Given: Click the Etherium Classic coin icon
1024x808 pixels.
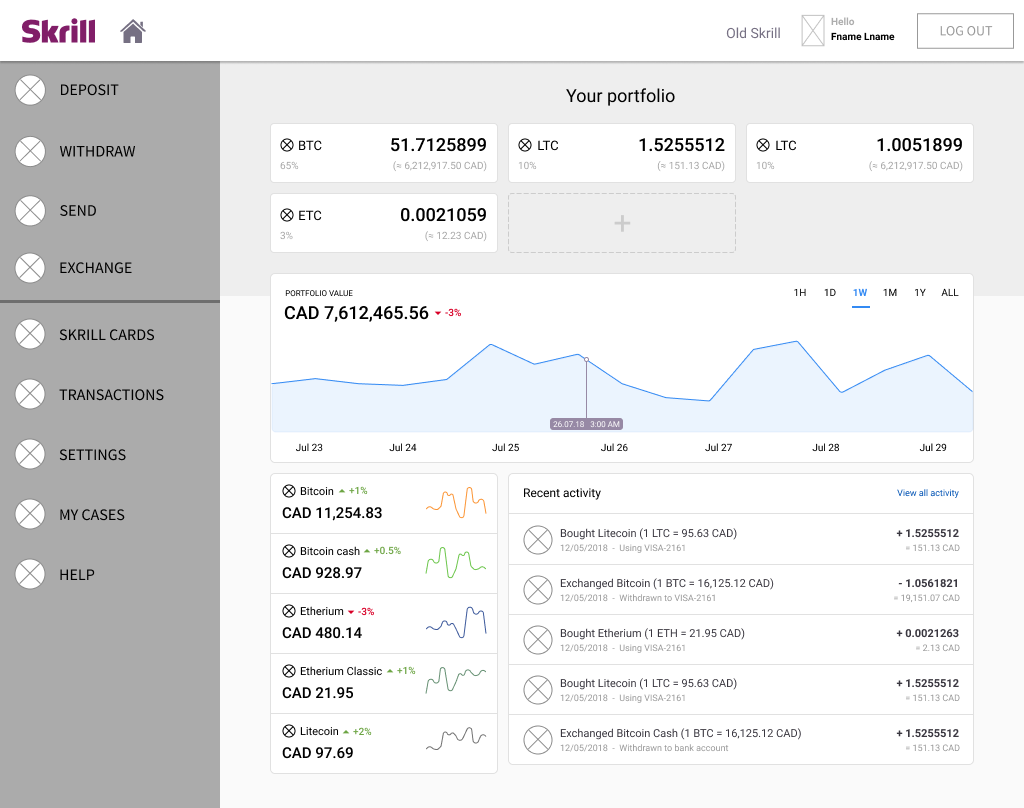Looking at the screenshot, I should tap(289, 671).
